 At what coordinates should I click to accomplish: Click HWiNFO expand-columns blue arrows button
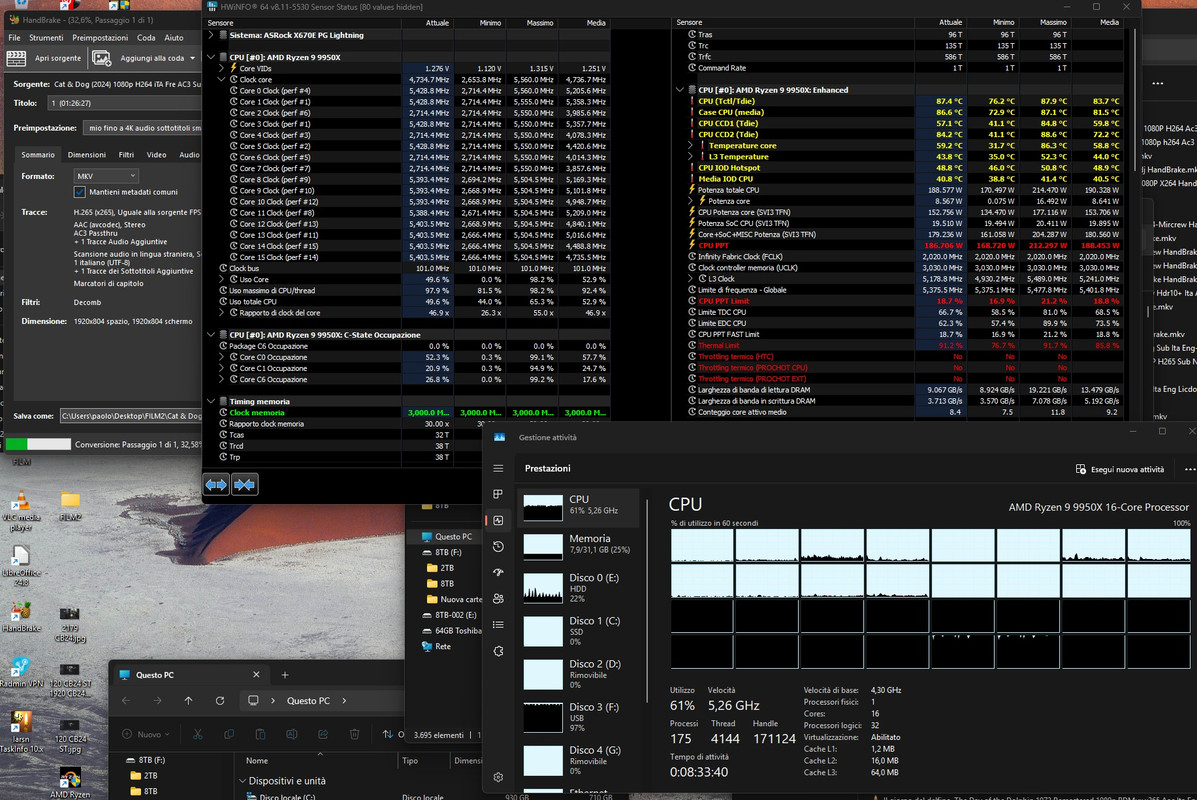216,485
